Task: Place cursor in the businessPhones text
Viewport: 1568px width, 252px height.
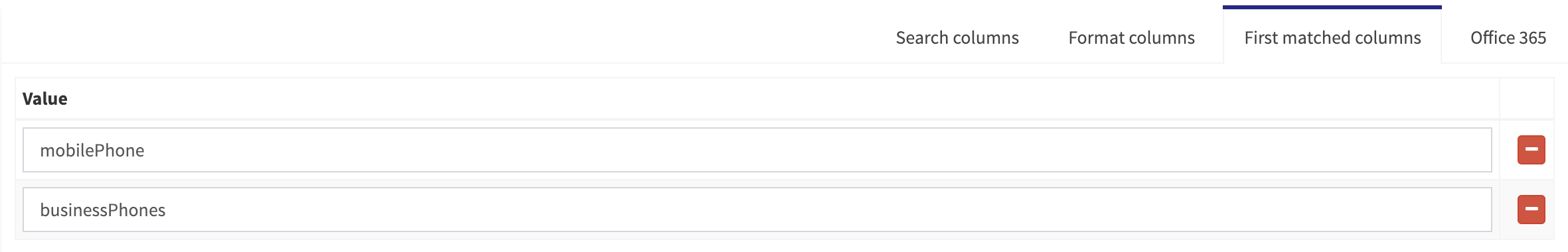Action: 103,210
